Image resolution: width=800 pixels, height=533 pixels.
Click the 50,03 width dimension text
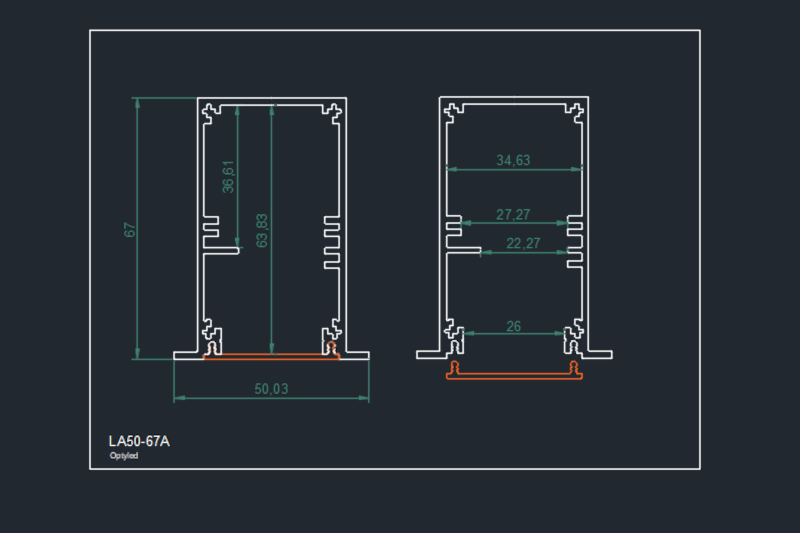271,389
